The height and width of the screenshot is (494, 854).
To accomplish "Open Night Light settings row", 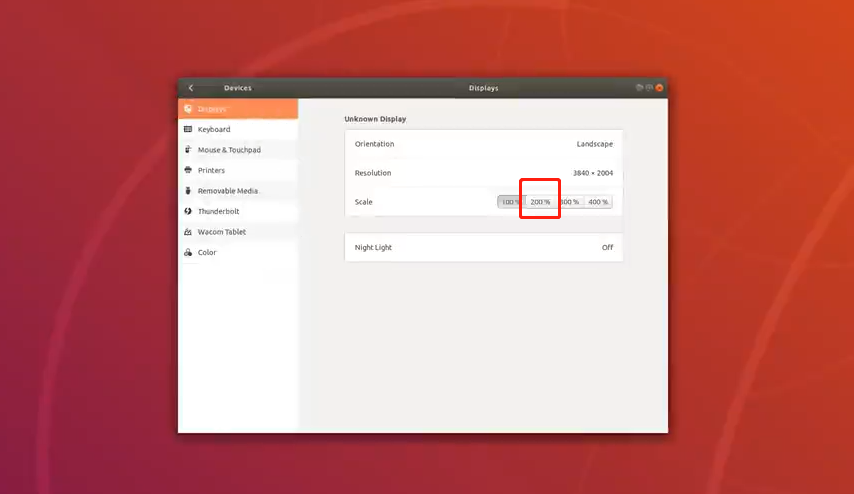I will (484, 247).
